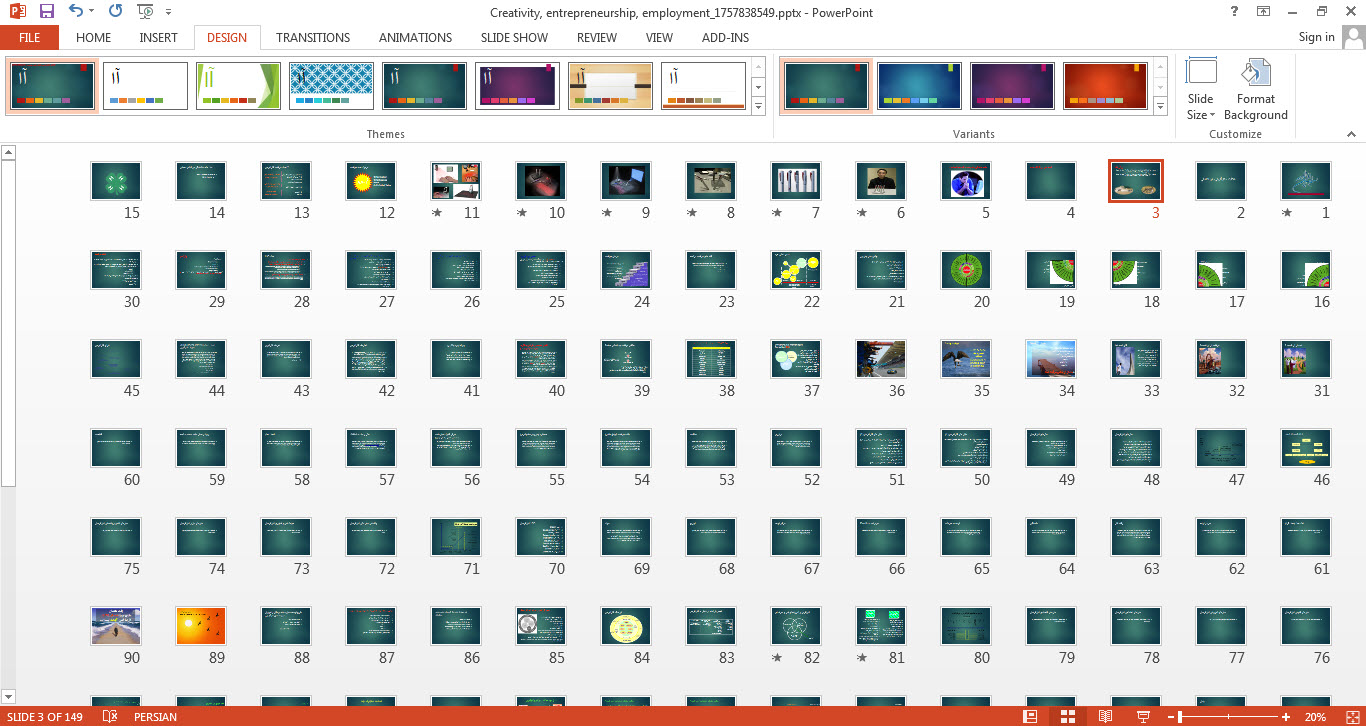Open the Undo history dropdown arrow
This screenshot has width=1366, height=726.
tap(92, 12)
